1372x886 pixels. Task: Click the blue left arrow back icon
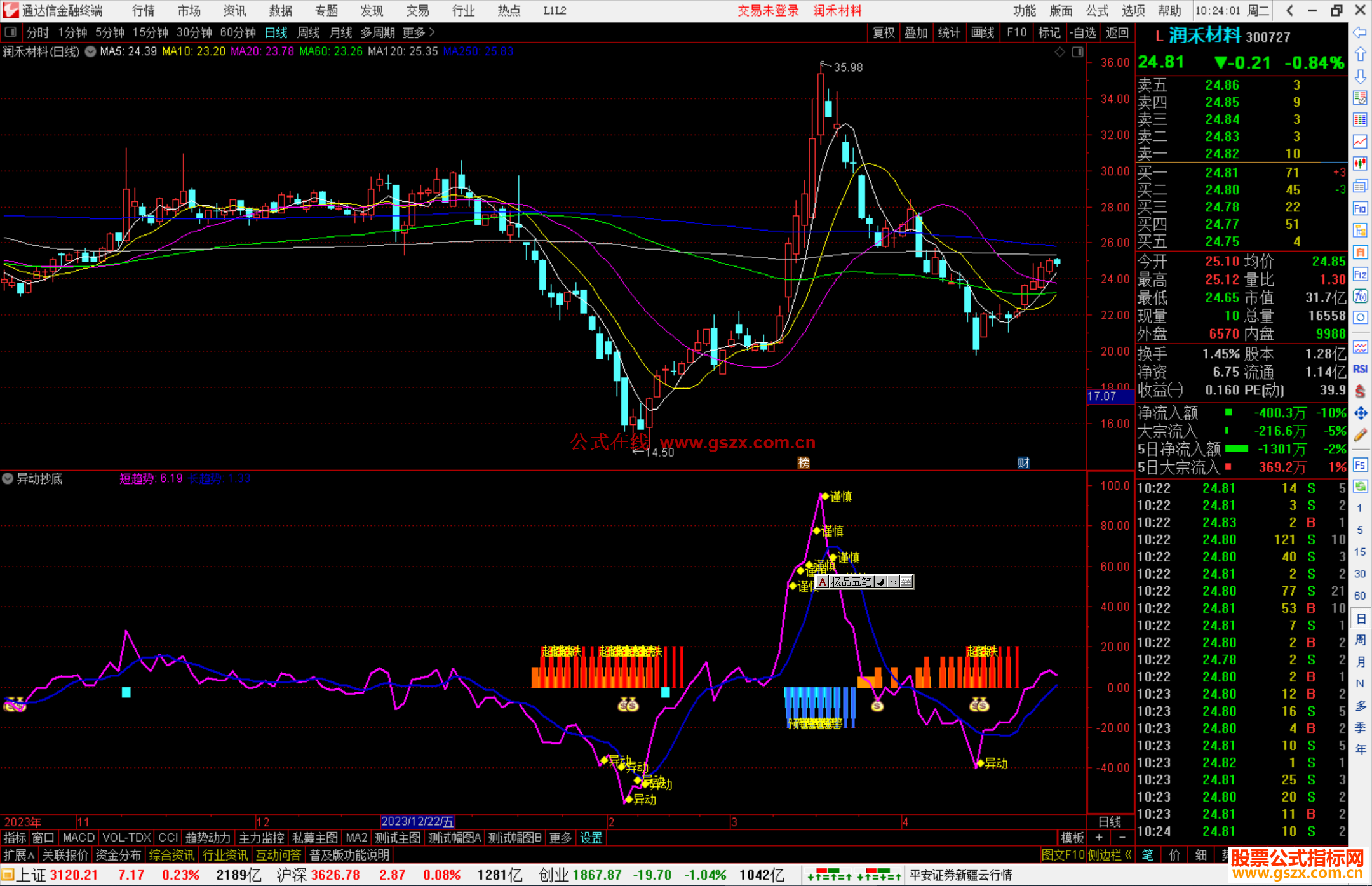(x=1360, y=32)
